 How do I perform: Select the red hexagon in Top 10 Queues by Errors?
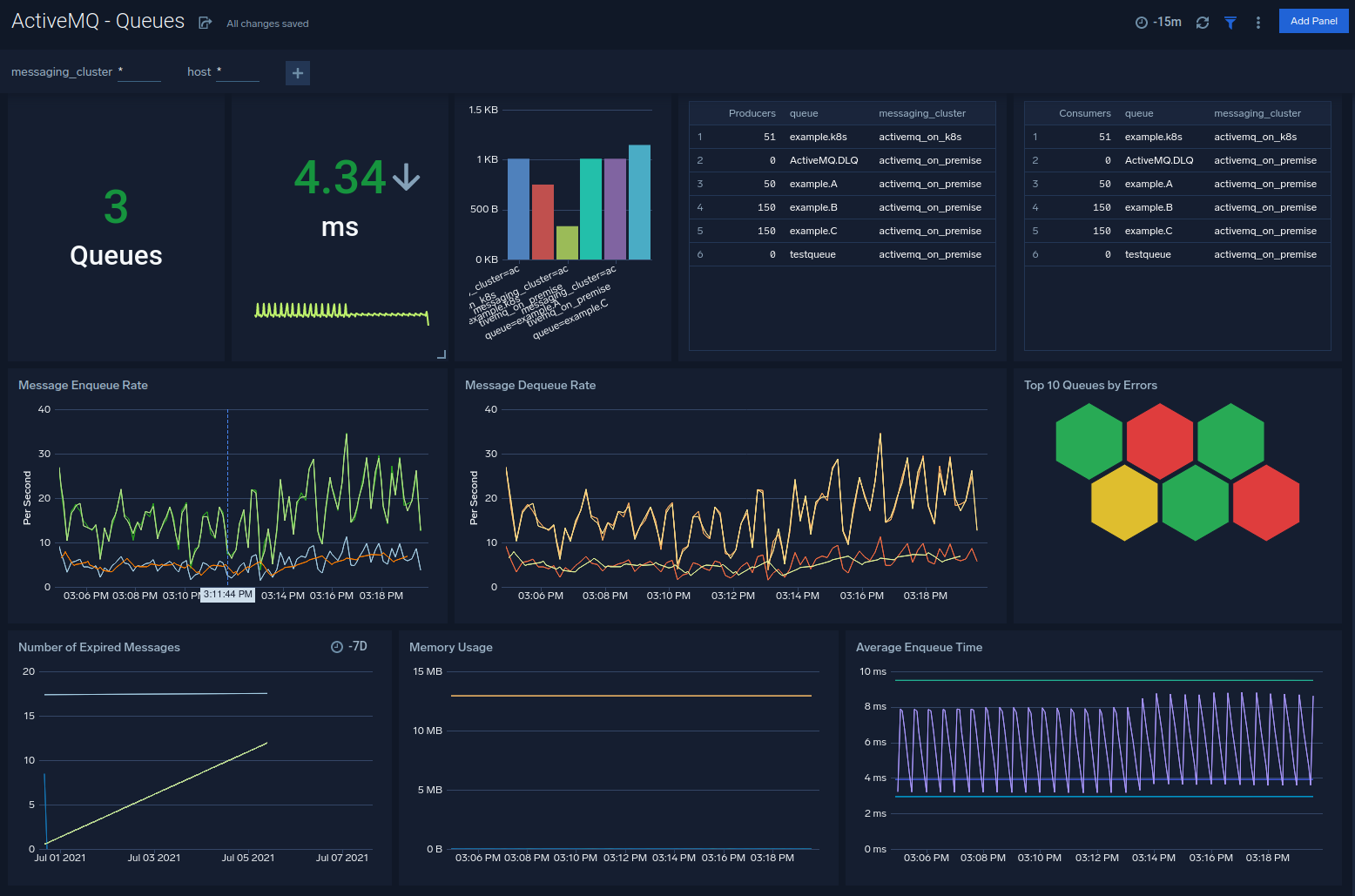pyautogui.click(x=1159, y=440)
